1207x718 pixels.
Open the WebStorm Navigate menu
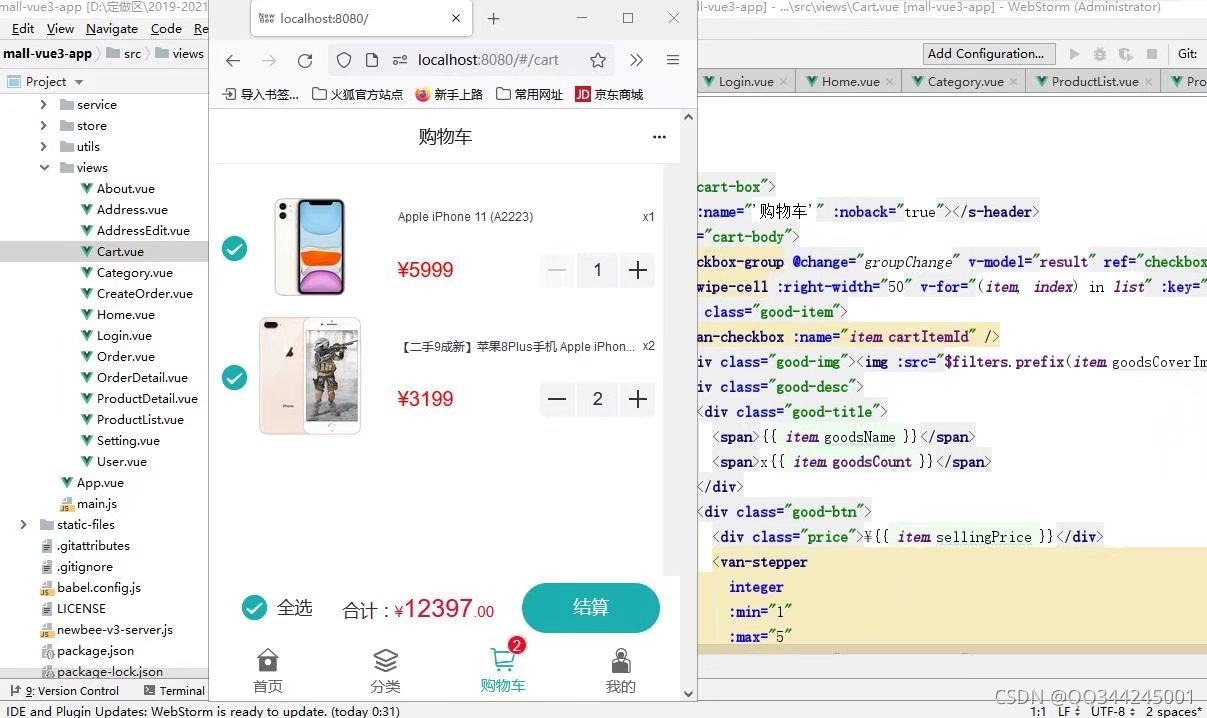tap(112, 29)
